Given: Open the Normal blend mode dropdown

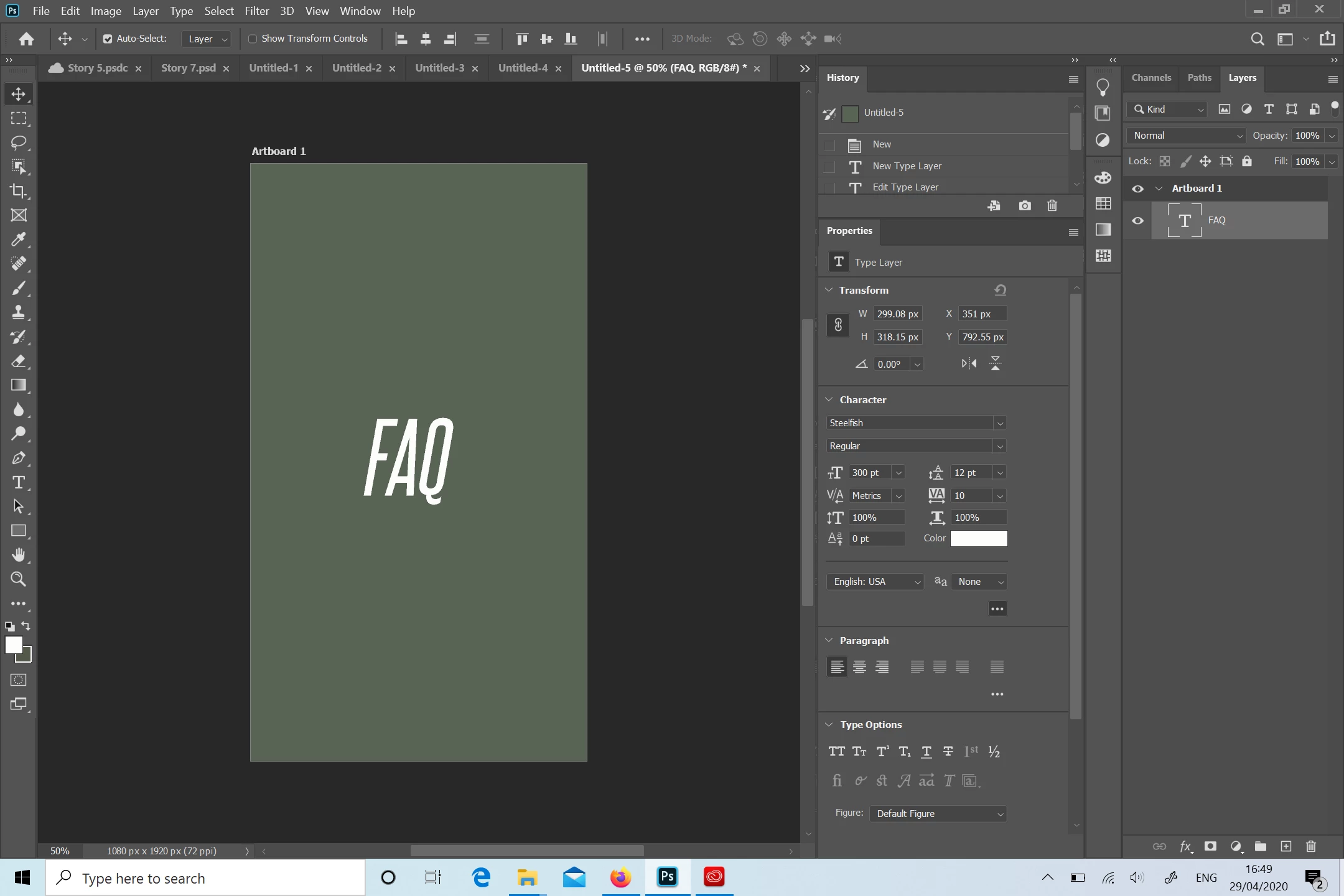Looking at the screenshot, I should coord(1186,136).
